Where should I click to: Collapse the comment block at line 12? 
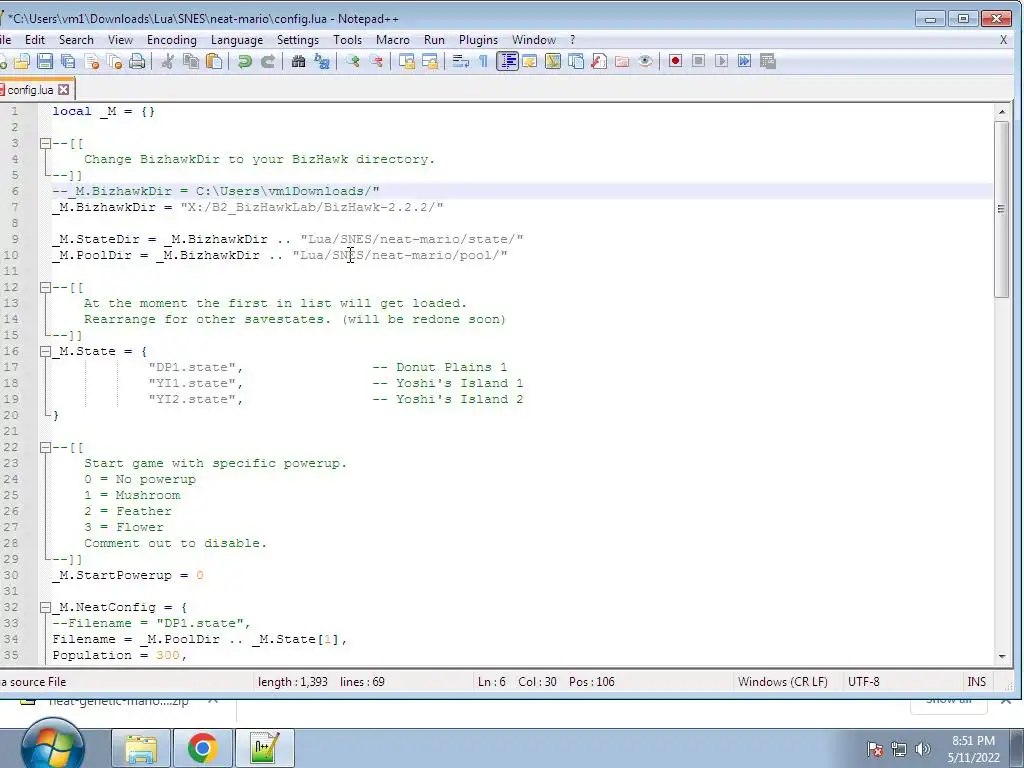45,287
